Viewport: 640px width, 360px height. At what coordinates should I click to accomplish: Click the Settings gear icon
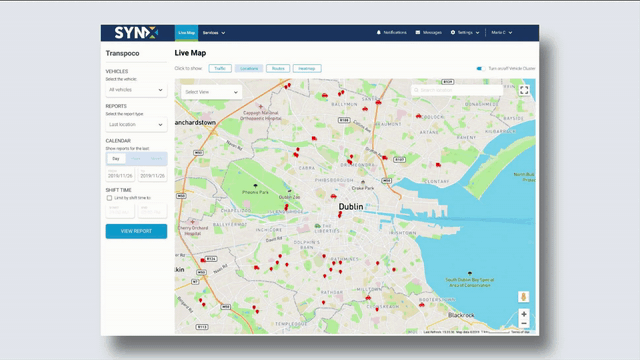point(453,32)
